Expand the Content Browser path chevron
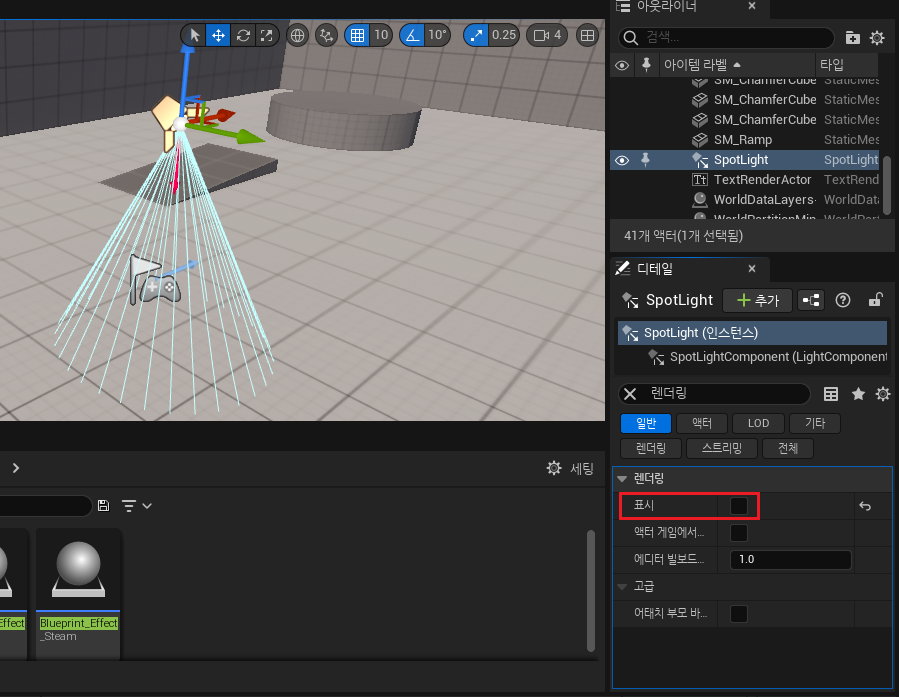The height and width of the screenshot is (697, 899). click(16, 468)
